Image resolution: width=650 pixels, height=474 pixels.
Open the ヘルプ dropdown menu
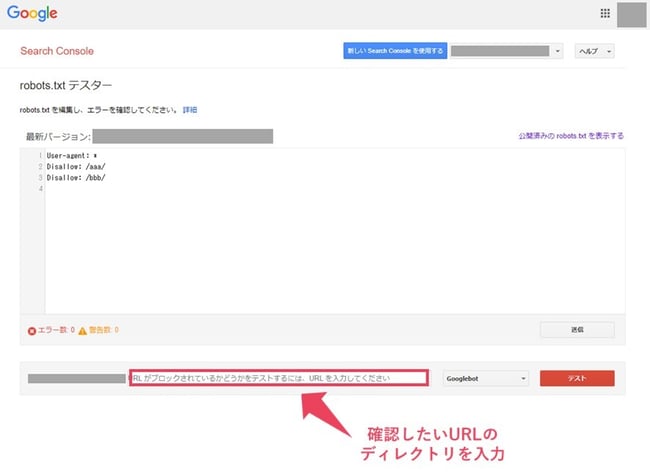point(594,51)
